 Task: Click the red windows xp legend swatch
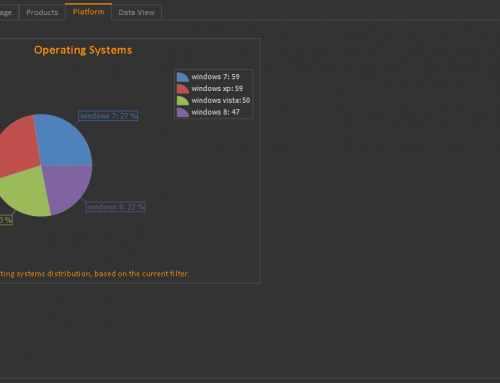[x=183, y=89]
